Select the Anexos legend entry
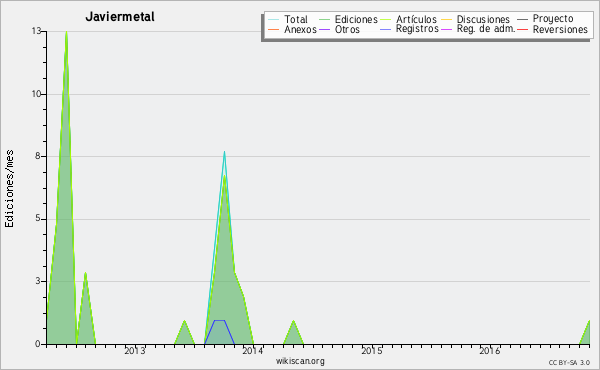Screen dimensions: 600x370 coord(292,29)
